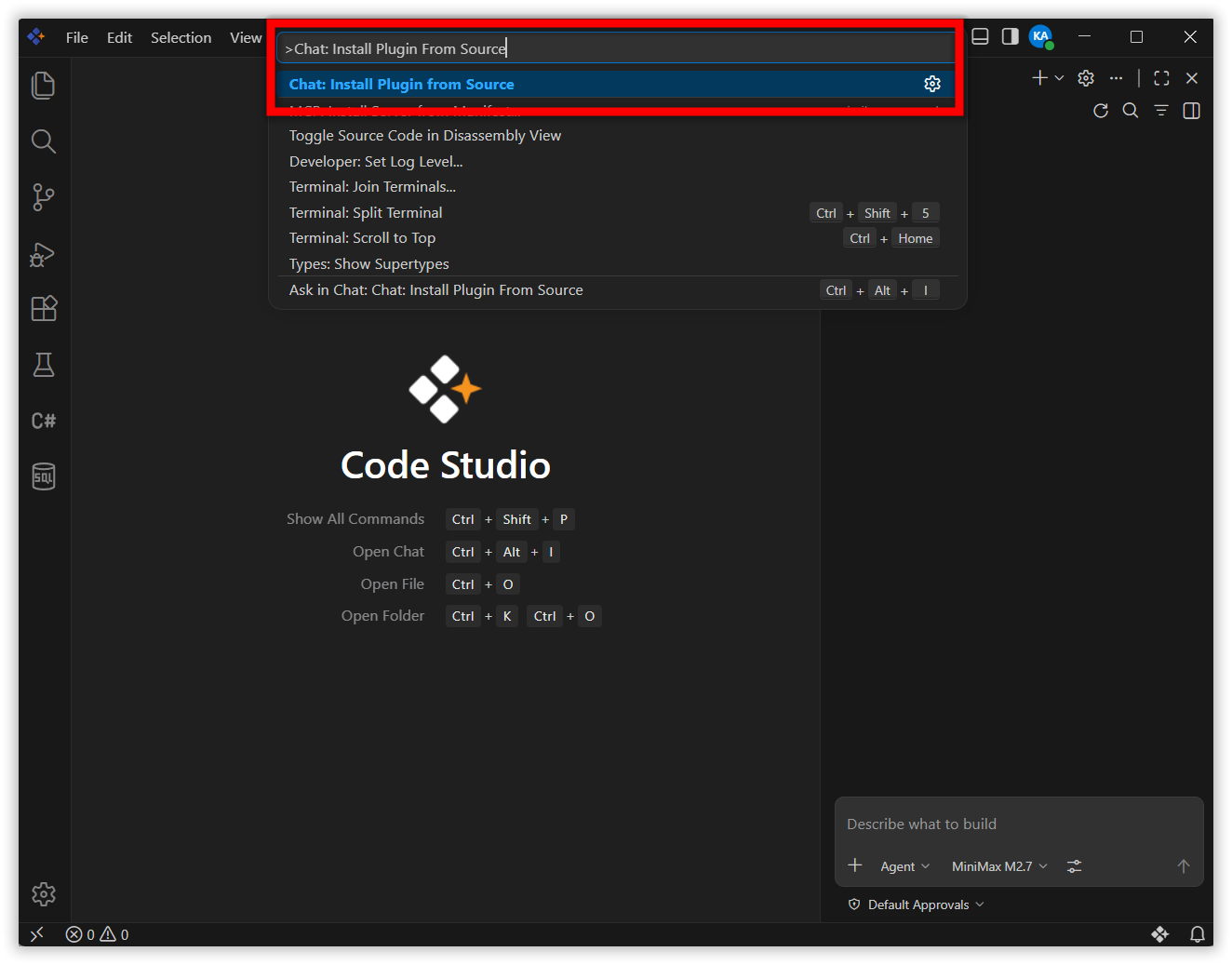Open the notifications bell in status bar
Screen dimensions: 1232x965
pos(1198,934)
